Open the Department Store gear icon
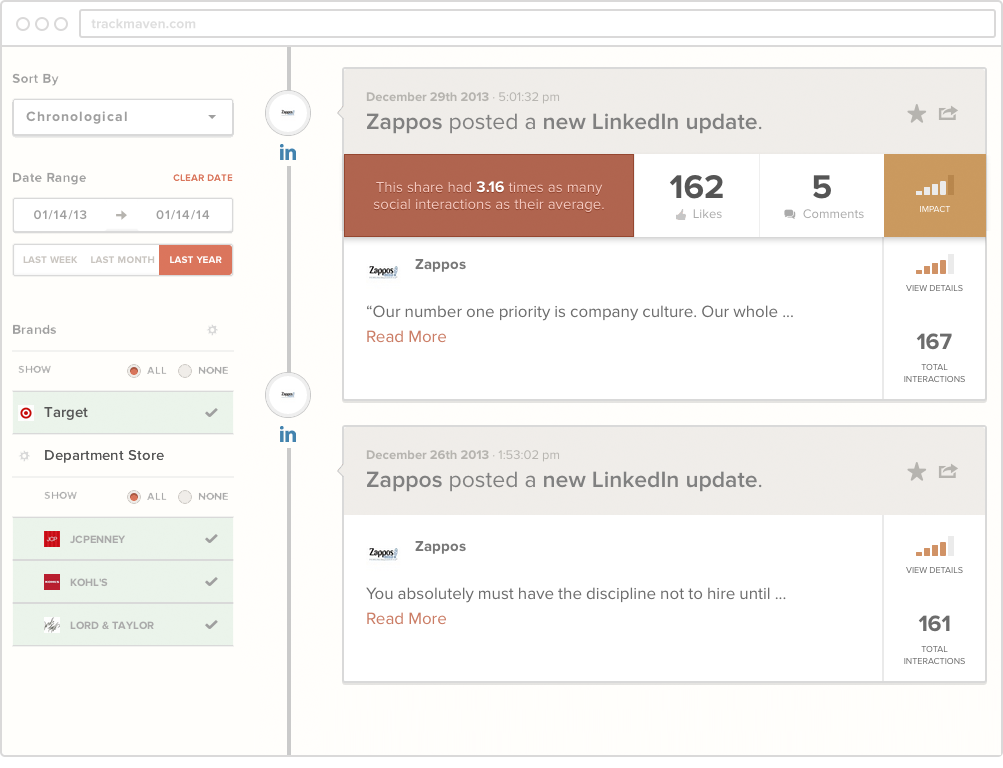 click(x=24, y=456)
